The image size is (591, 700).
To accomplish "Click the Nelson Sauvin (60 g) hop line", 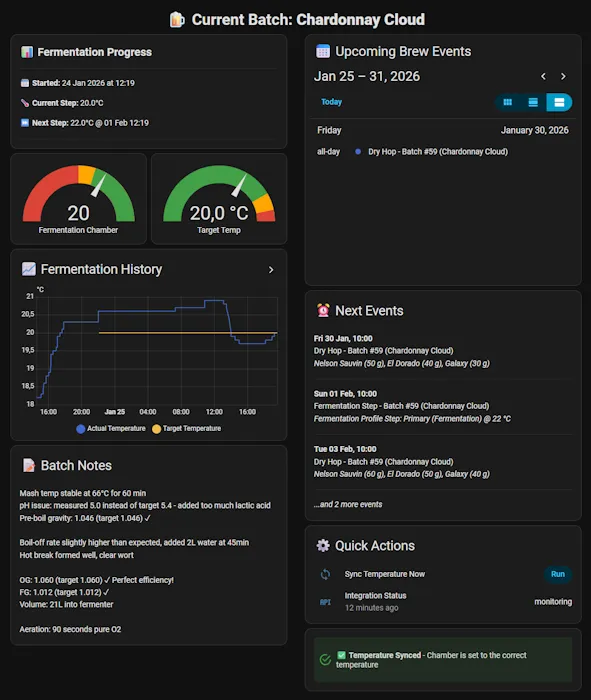I will 401,474.
